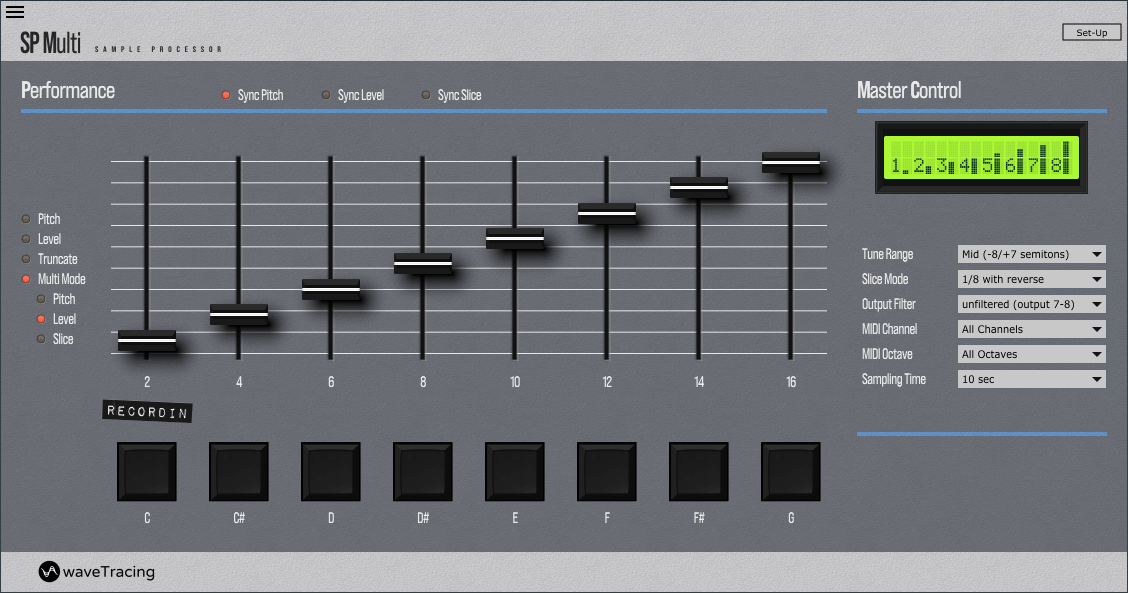Expand the Slice Mode dropdown
This screenshot has height=593, width=1128.
click(x=1031, y=279)
